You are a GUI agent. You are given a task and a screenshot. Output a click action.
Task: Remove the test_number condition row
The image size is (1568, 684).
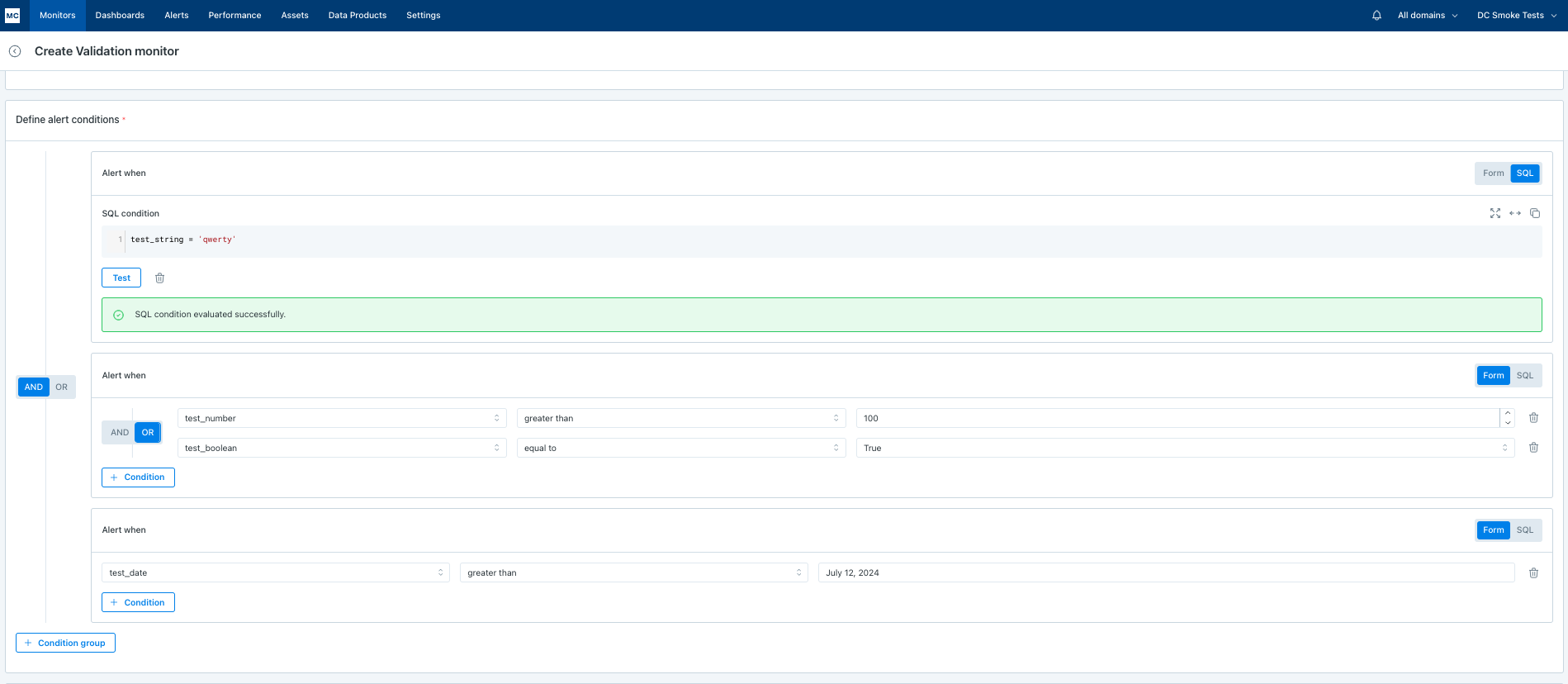[x=1533, y=418]
